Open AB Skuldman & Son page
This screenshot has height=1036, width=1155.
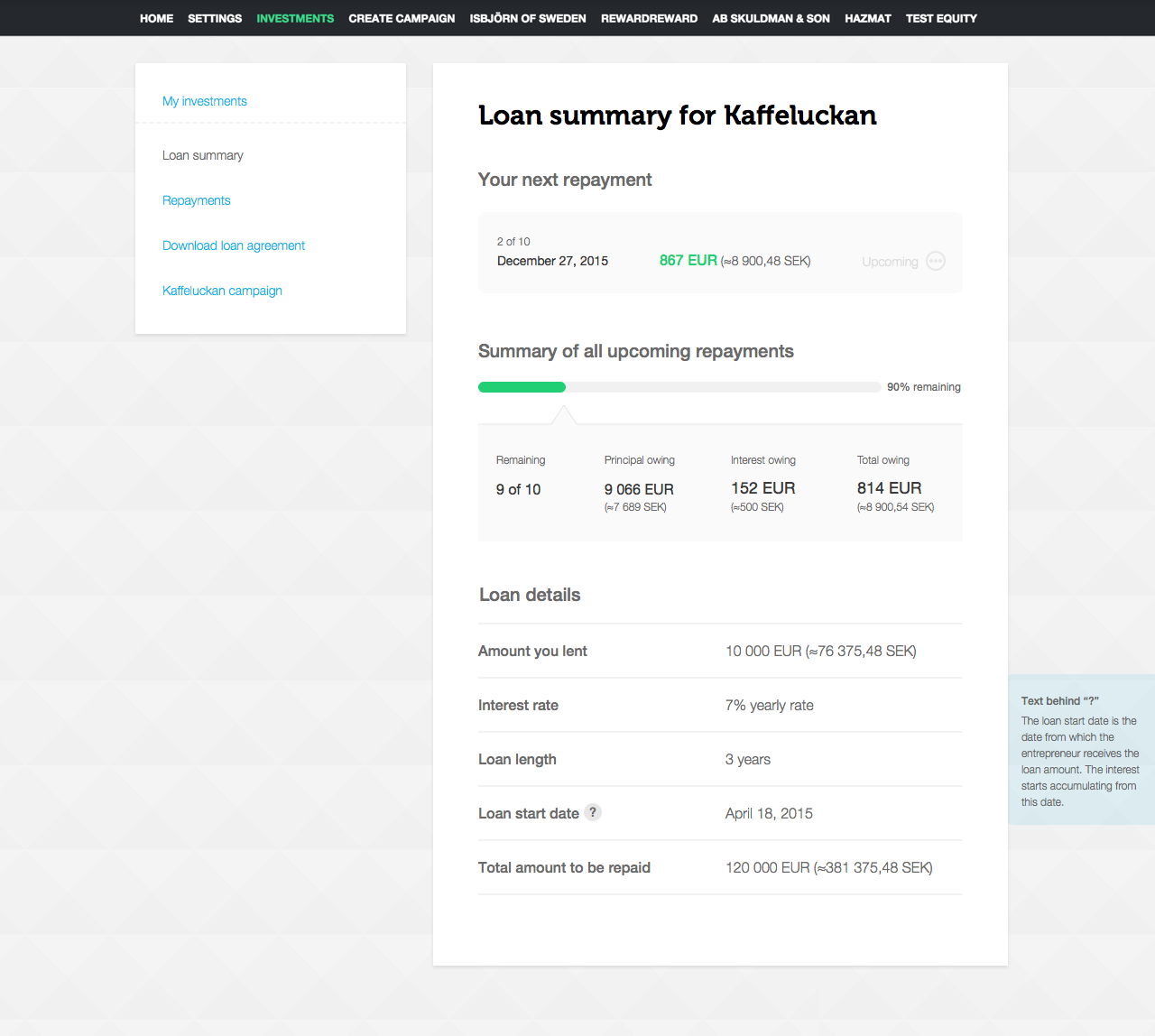point(771,18)
